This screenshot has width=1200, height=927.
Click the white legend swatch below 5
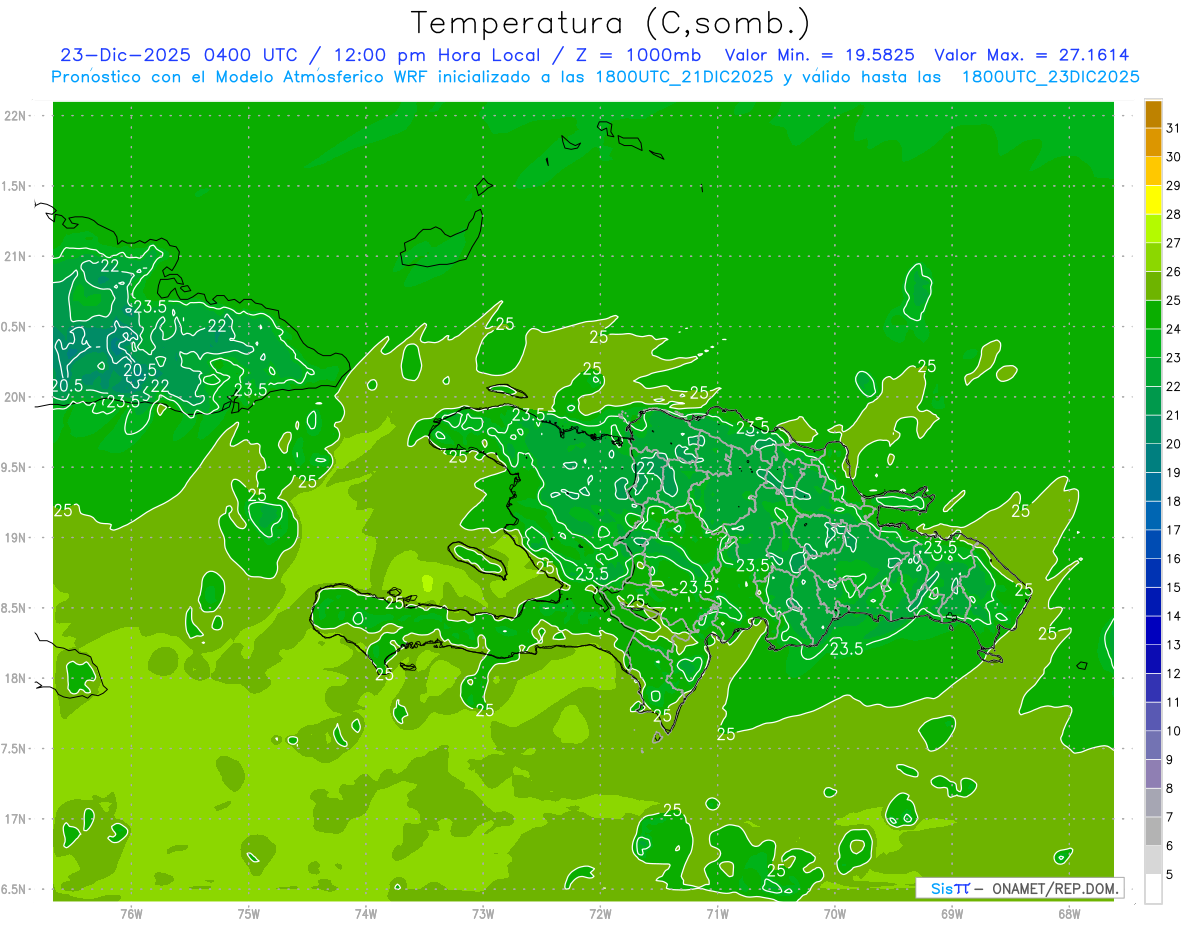click(x=1153, y=889)
